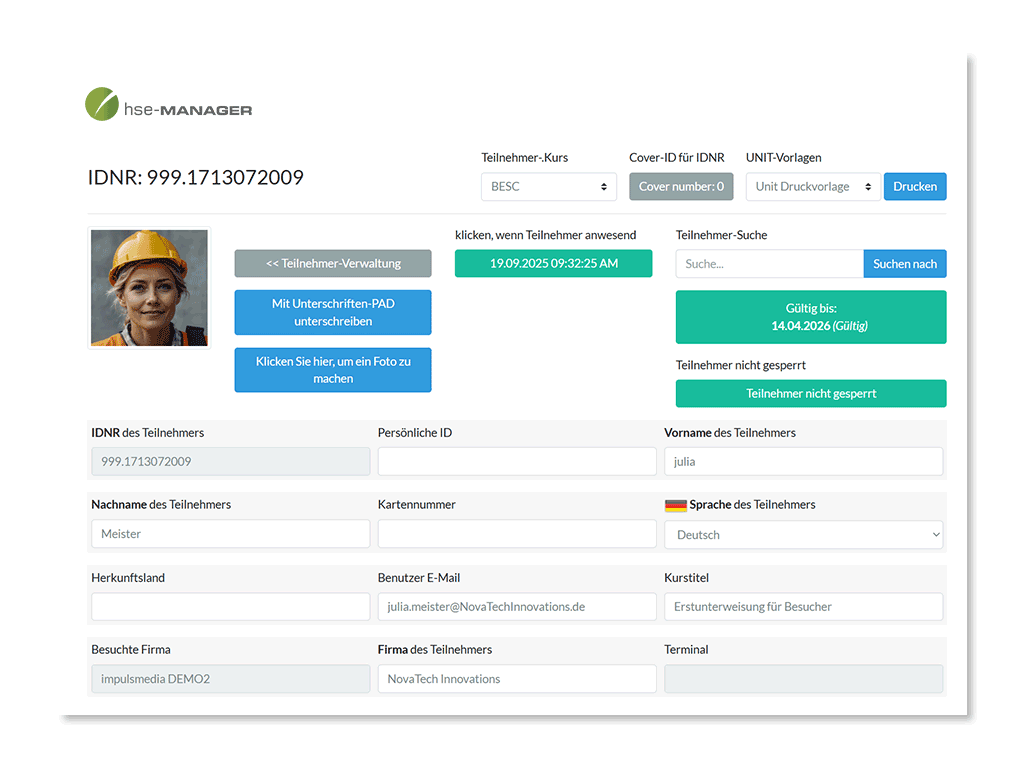Click the Teilnehmer nicht gesperrt status button

click(810, 393)
